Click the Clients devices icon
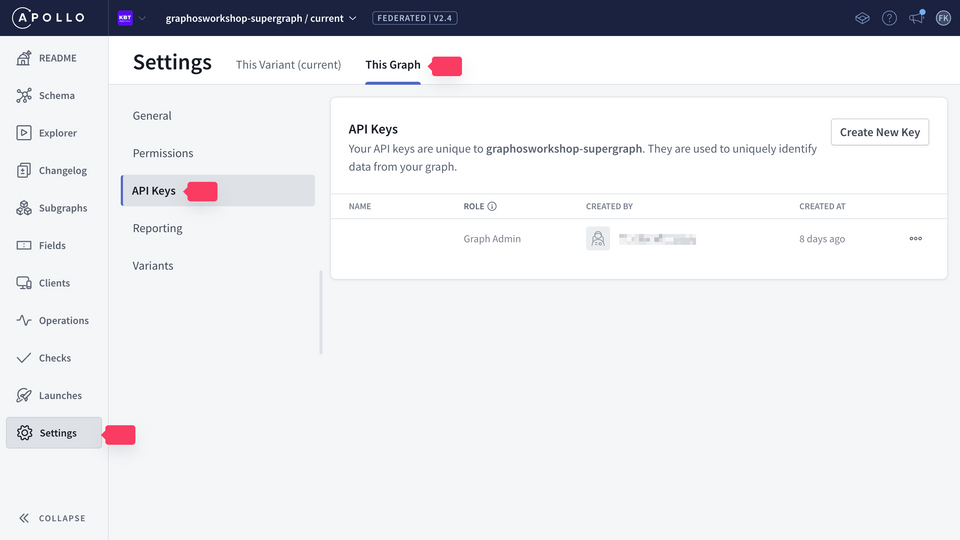The height and width of the screenshot is (540, 960). pos(24,283)
